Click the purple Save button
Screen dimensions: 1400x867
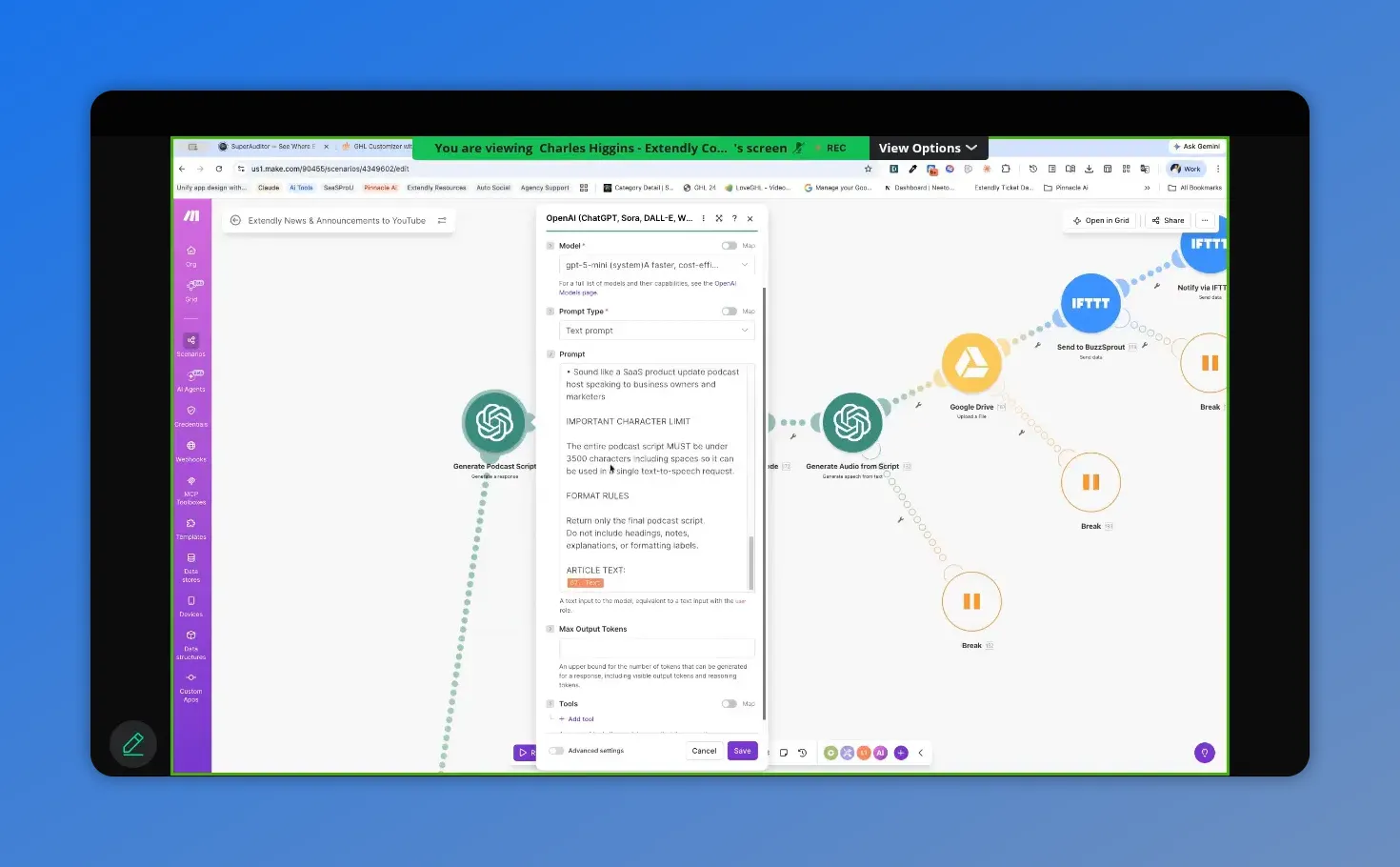pyautogui.click(x=742, y=751)
